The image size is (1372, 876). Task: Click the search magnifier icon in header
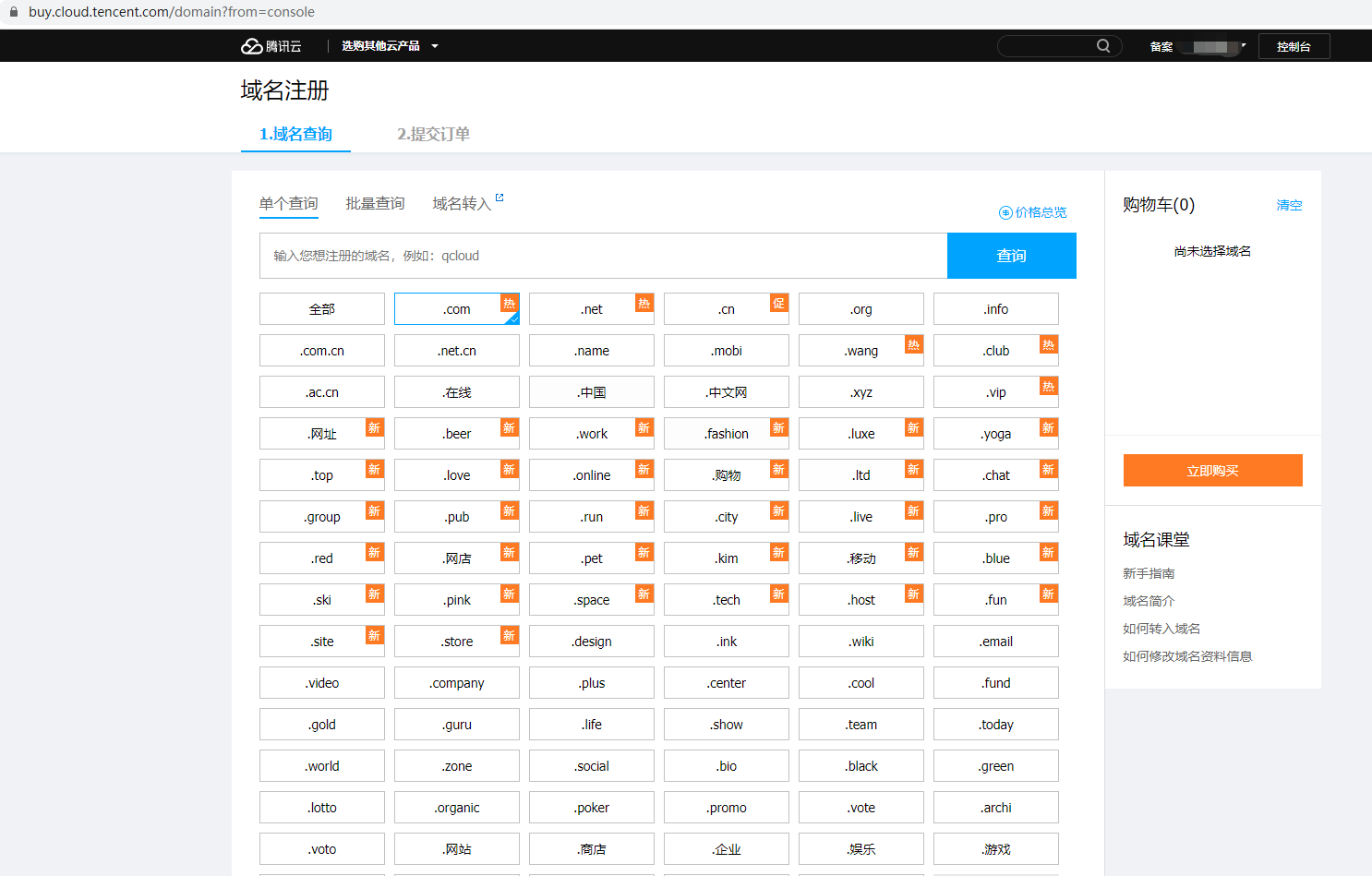click(x=1103, y=46)
